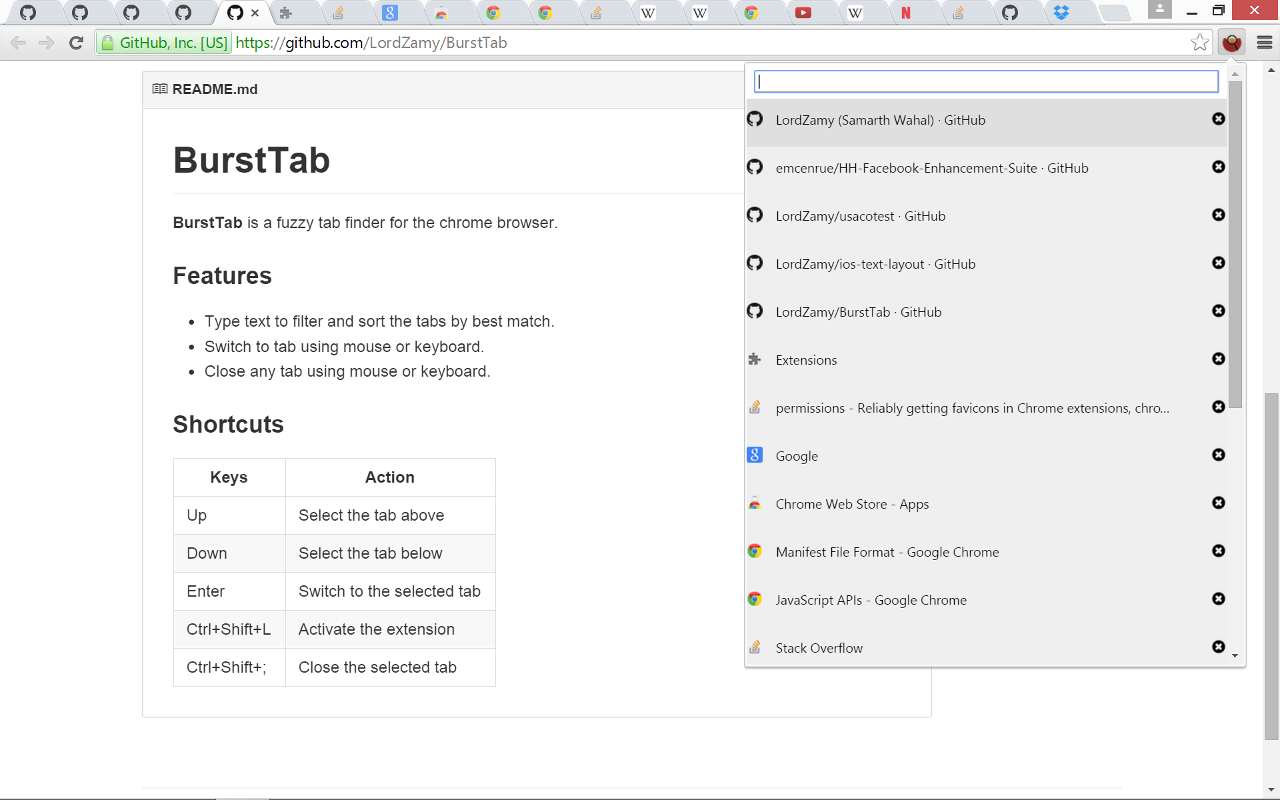Click the 'Close the selected tab' table cell
The height and width of the screenshot is (800, 1280).
(390, 667)
